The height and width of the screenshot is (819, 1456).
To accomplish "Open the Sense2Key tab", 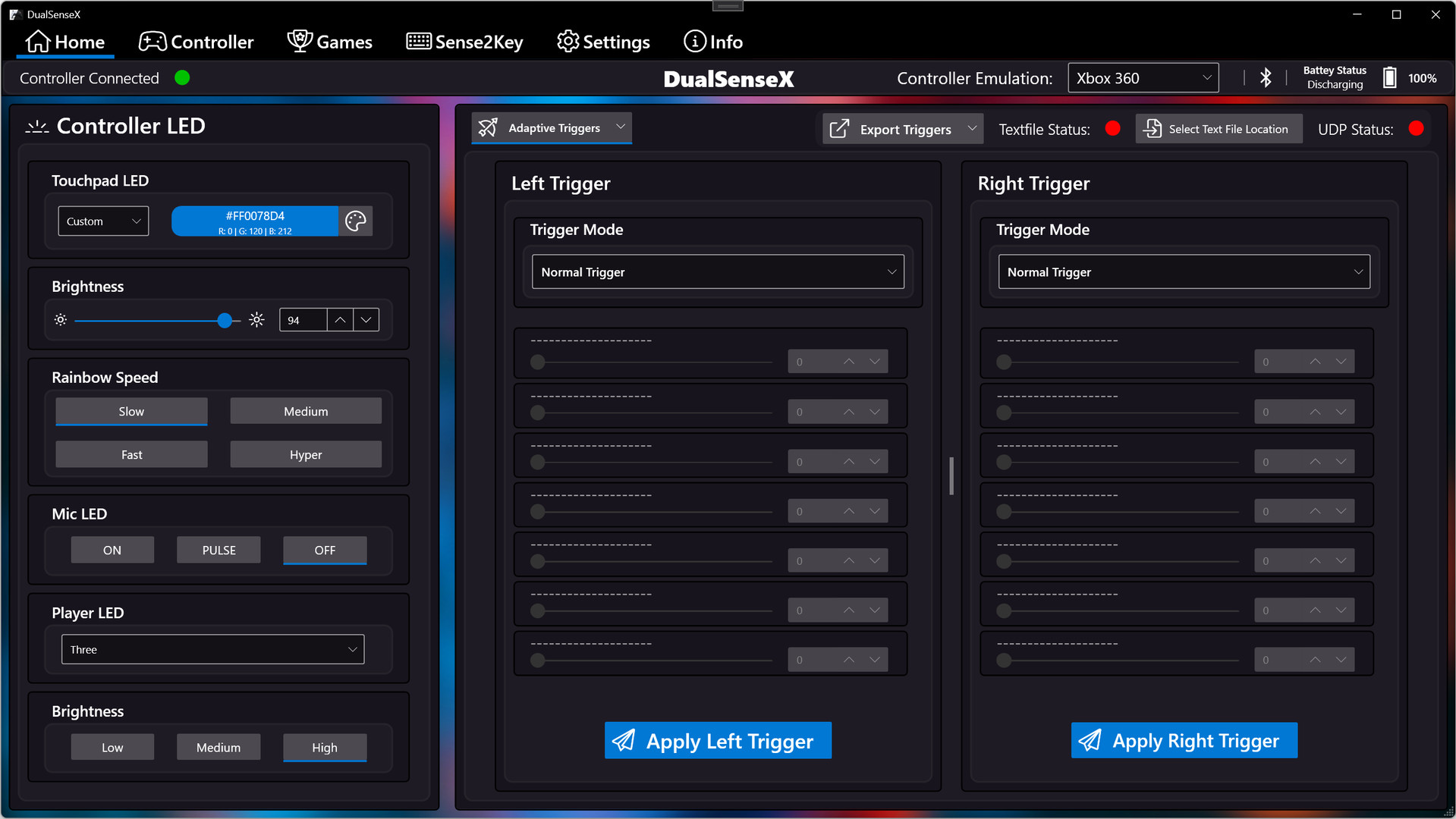I will tap(464, 42).
